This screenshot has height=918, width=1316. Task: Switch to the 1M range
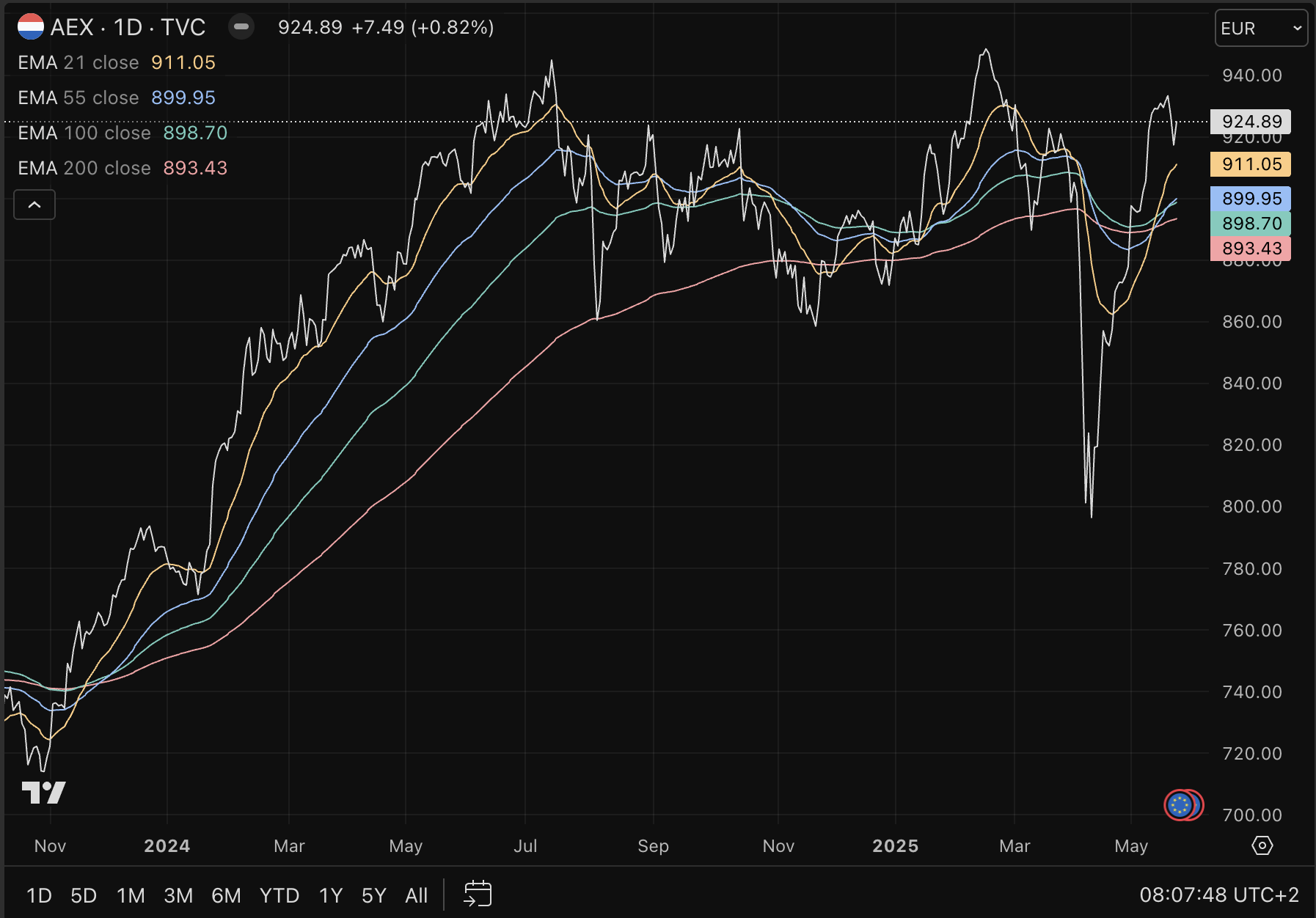click(131, 895)
